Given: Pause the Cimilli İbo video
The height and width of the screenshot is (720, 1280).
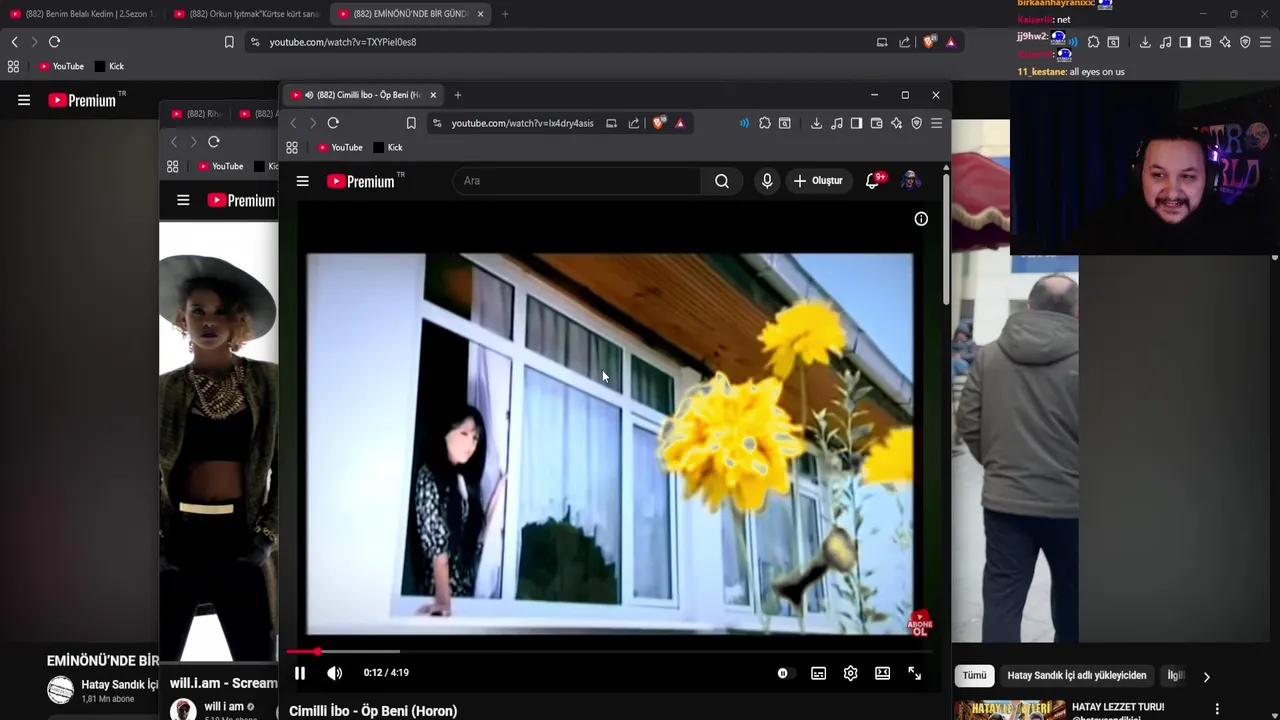Looking at the screenshot, I should [x=299, y=673].
